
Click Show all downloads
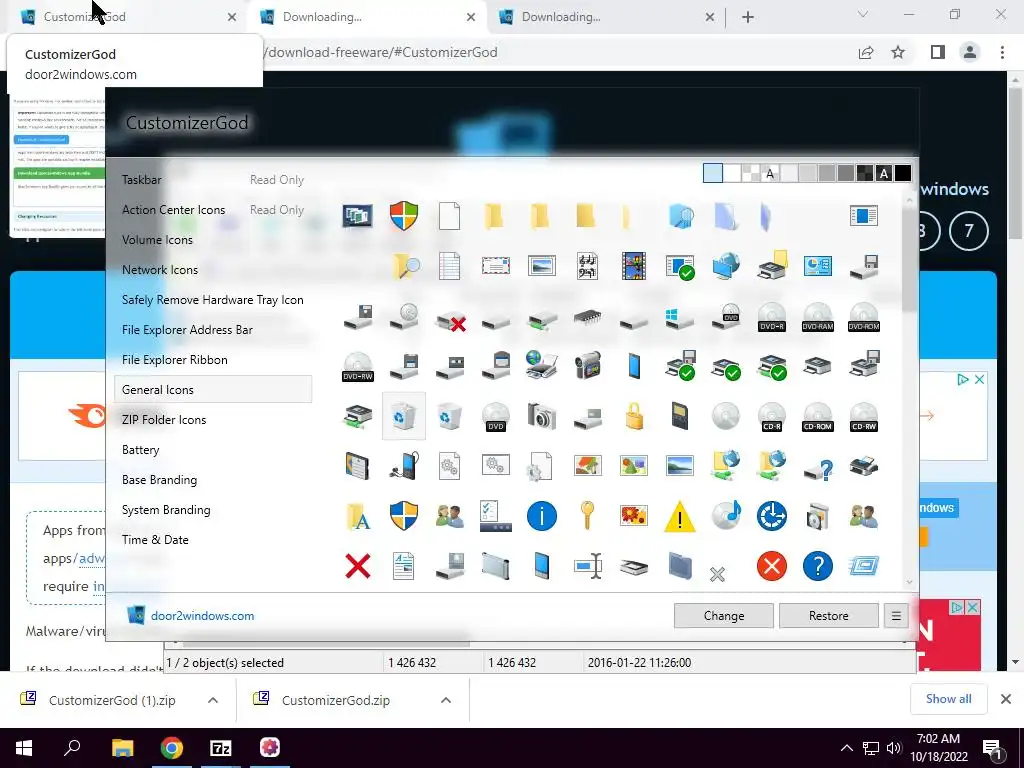tap(948, 699)
